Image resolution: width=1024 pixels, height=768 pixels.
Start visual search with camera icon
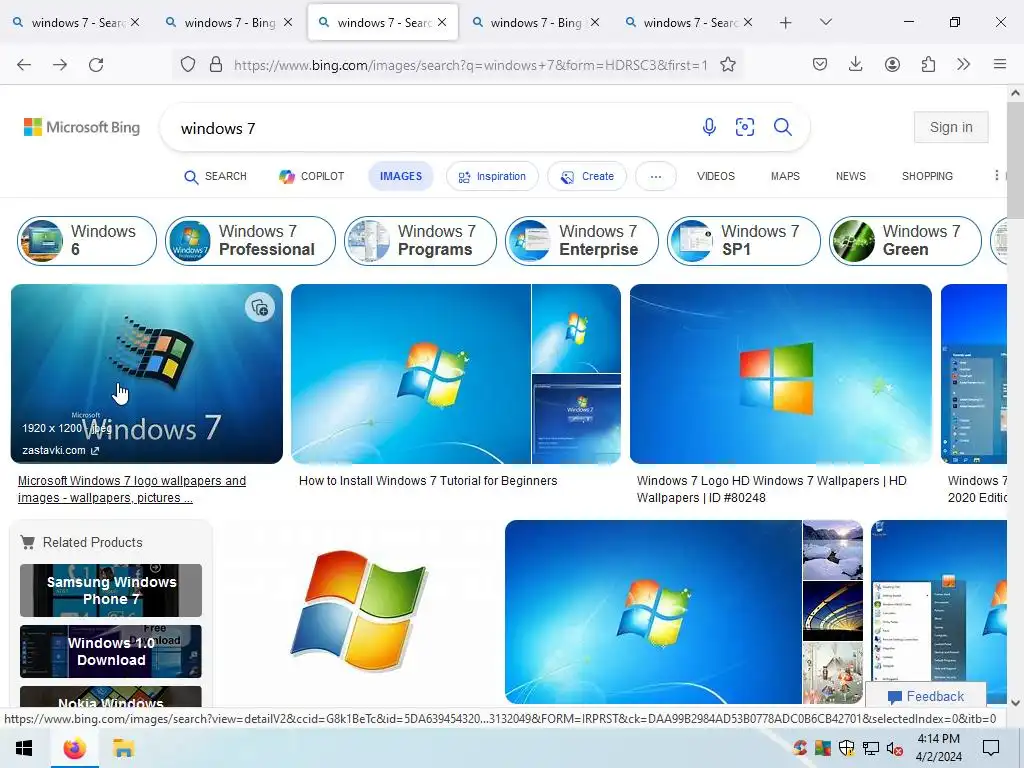click(x=745, y=127)
